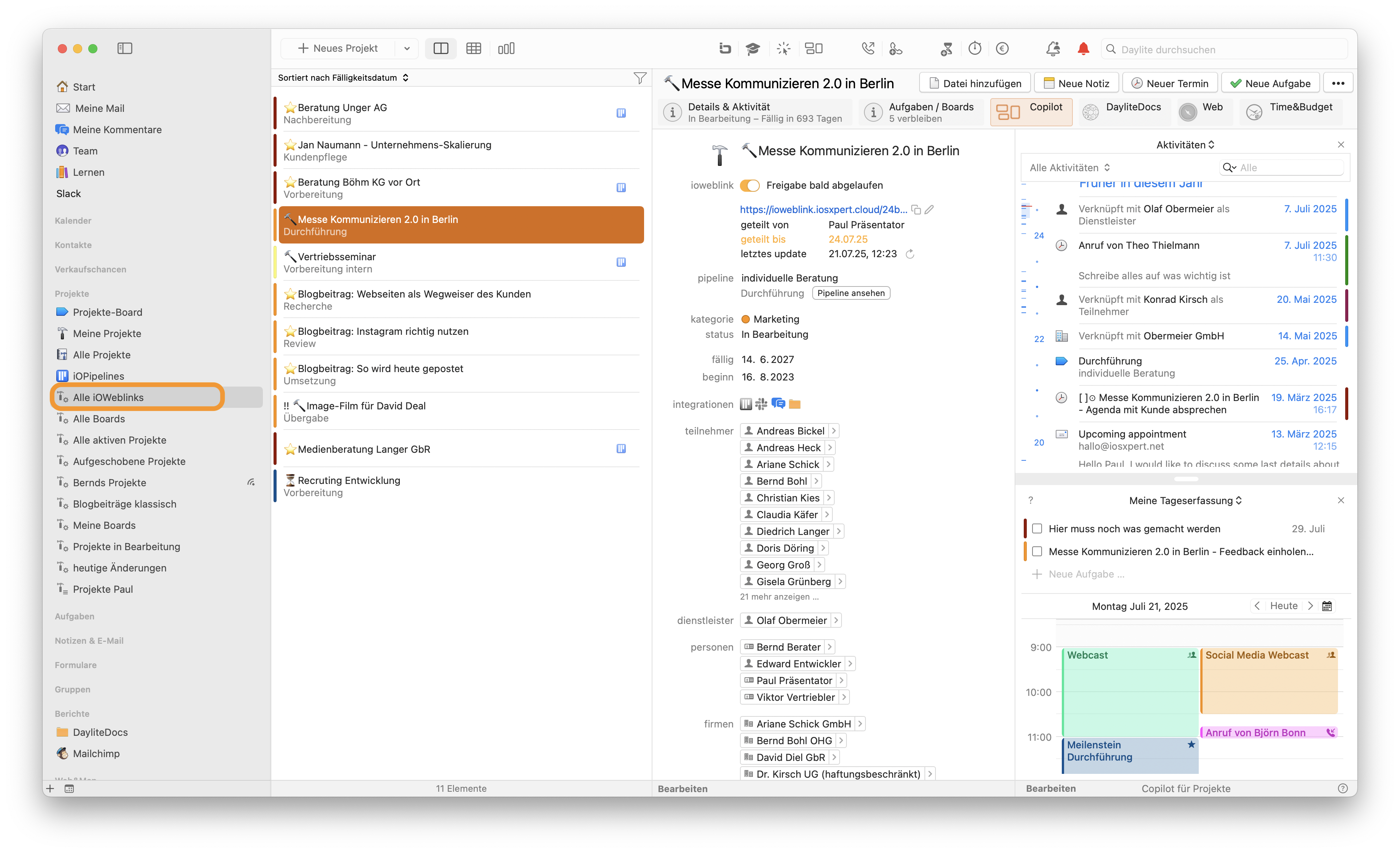Screen dimensions: 1400x853
Task: Switch to the split column view icon
Action: pos(440,48)
